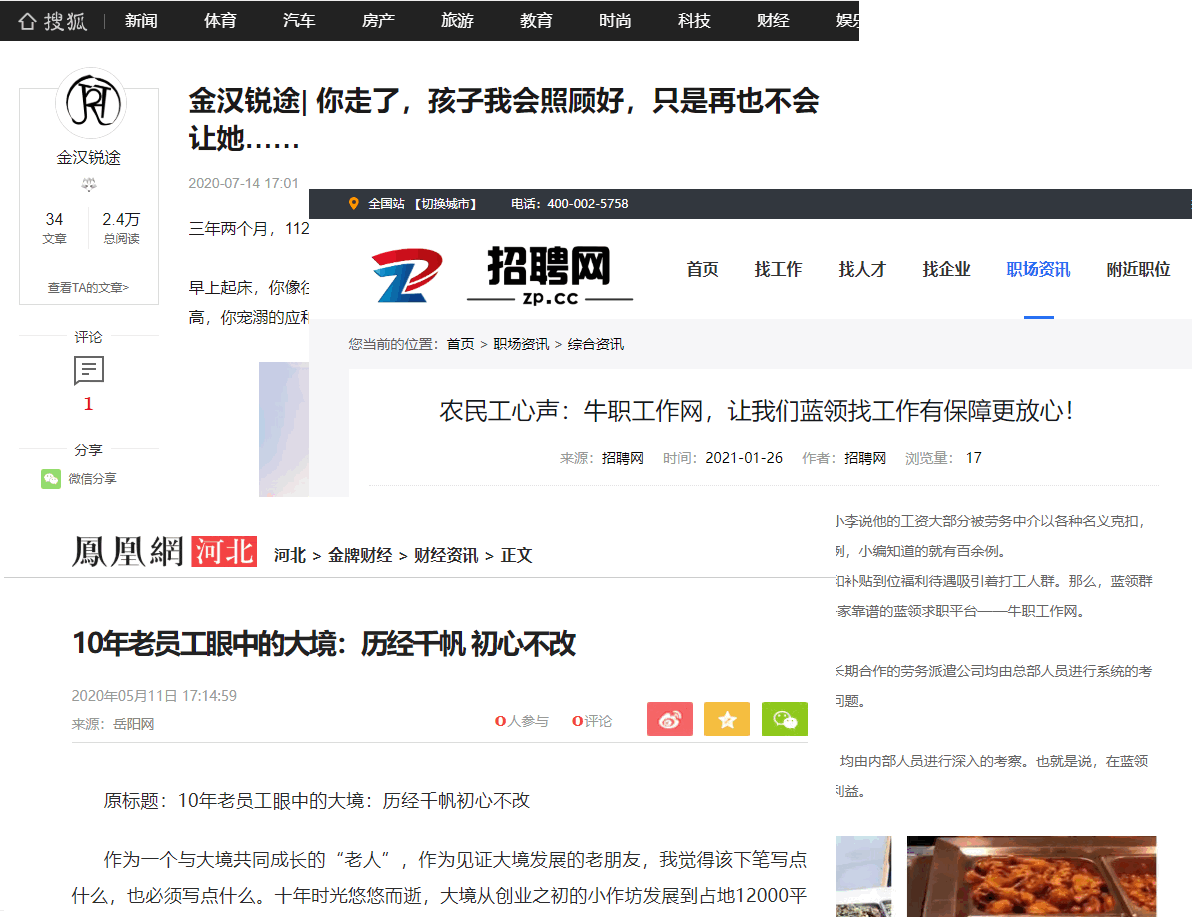Click the 2.4万 总阅读 stat
Viewport: 1200px width, 917px height.
point(121,228)
